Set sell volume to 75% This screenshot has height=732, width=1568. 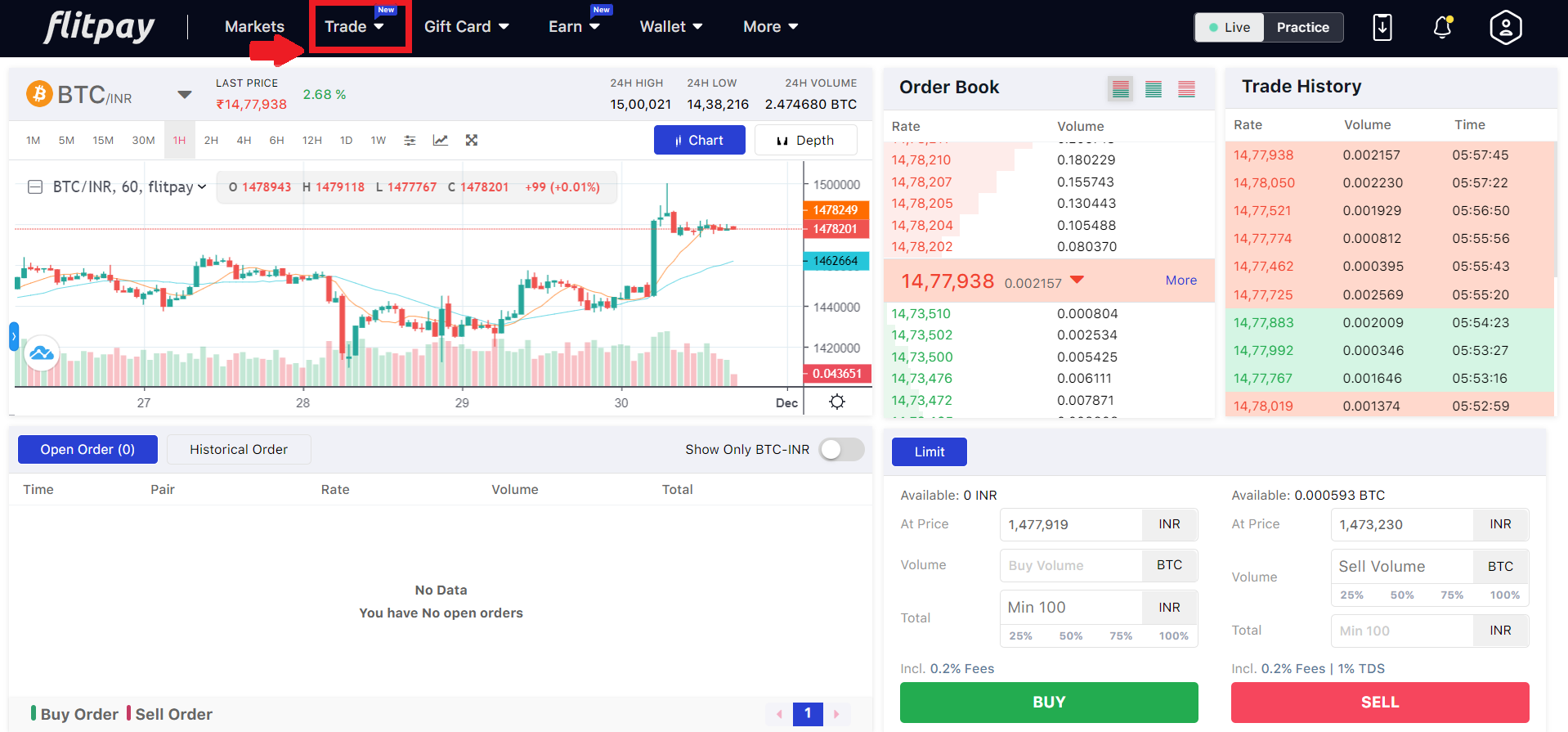pos(1452,595)
